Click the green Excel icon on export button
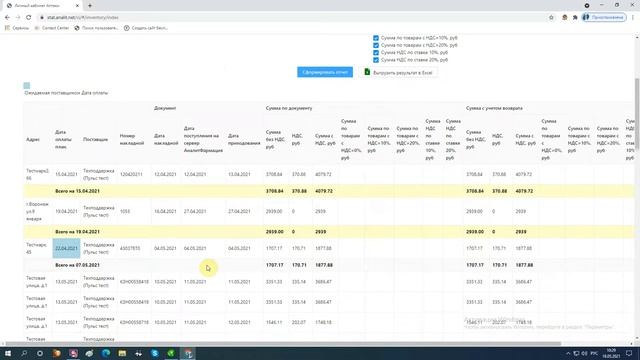Viewport: 640px width, 360px height. (x=367, y=72)
